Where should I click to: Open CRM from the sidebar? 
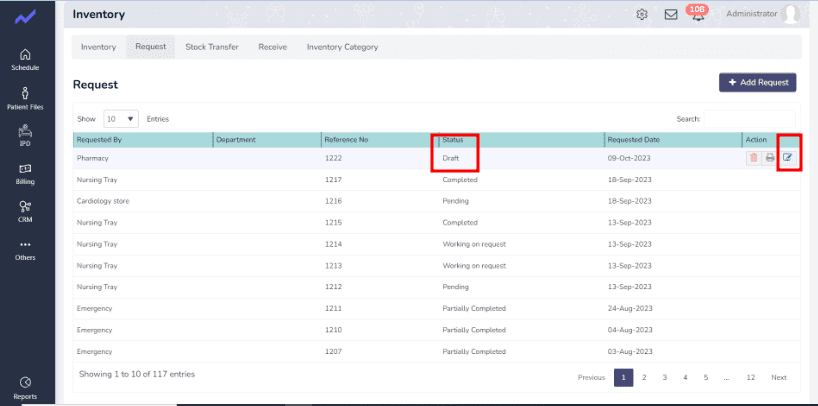pos(25,211)
